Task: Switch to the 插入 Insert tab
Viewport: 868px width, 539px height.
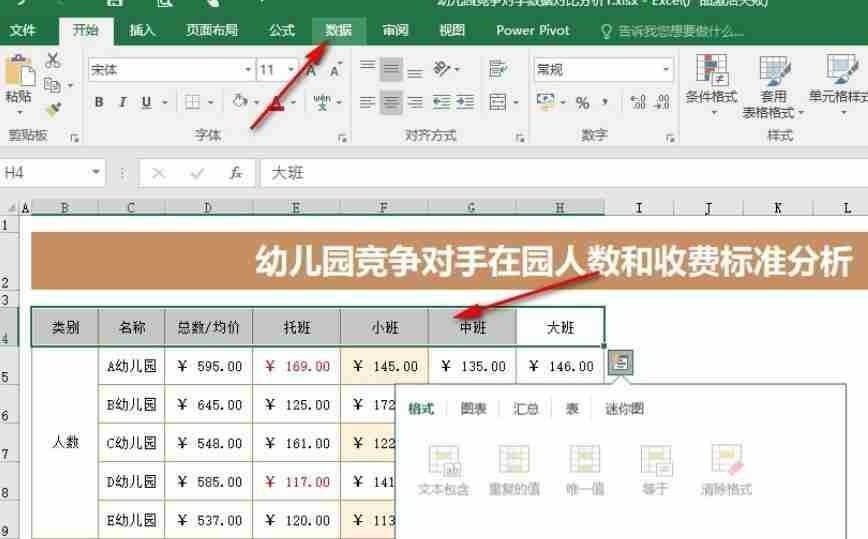Action: click(x=142, y=30)
